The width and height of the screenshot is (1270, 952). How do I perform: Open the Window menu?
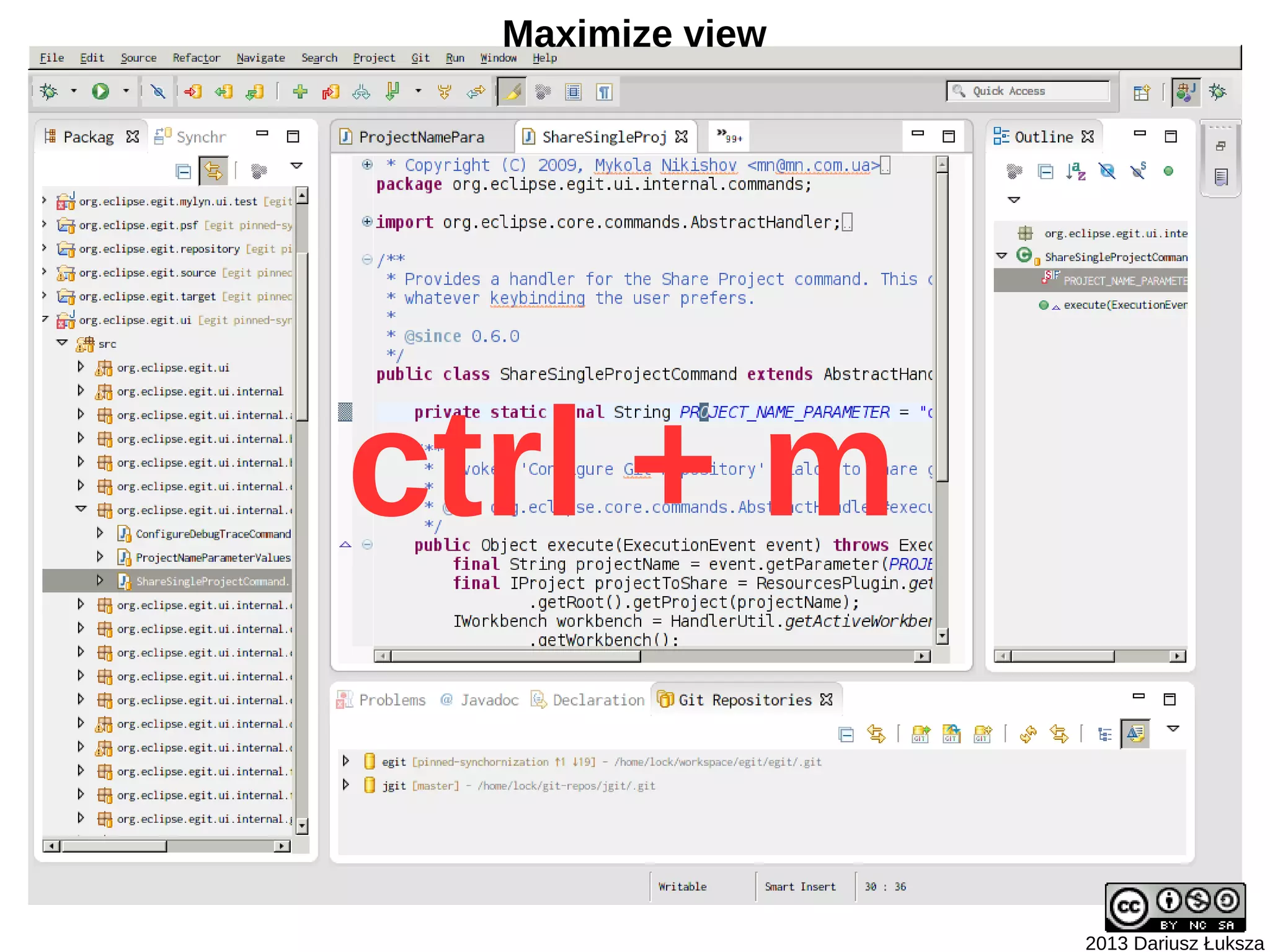click(x=498, y=58)
